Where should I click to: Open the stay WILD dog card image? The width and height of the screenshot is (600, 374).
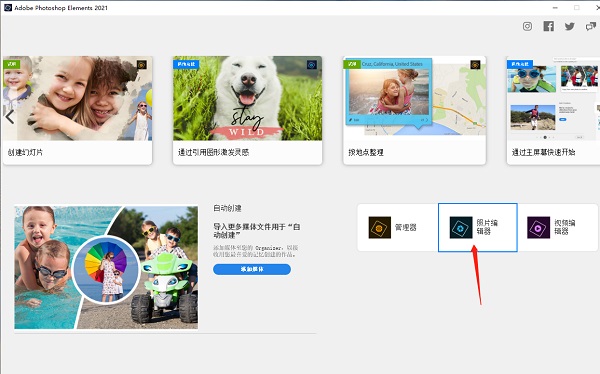248,98
